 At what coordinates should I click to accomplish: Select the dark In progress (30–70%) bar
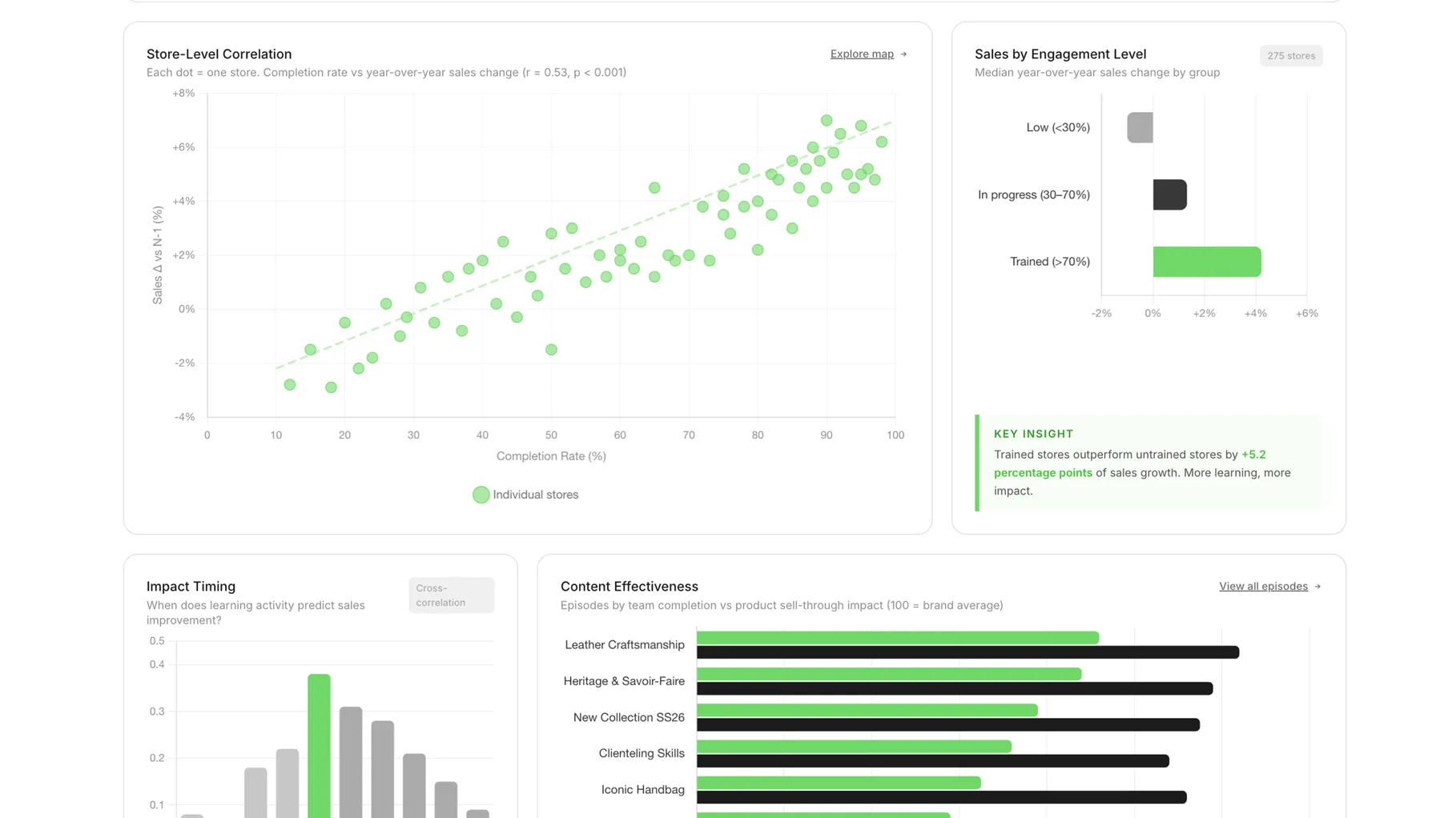(1169, 195)
